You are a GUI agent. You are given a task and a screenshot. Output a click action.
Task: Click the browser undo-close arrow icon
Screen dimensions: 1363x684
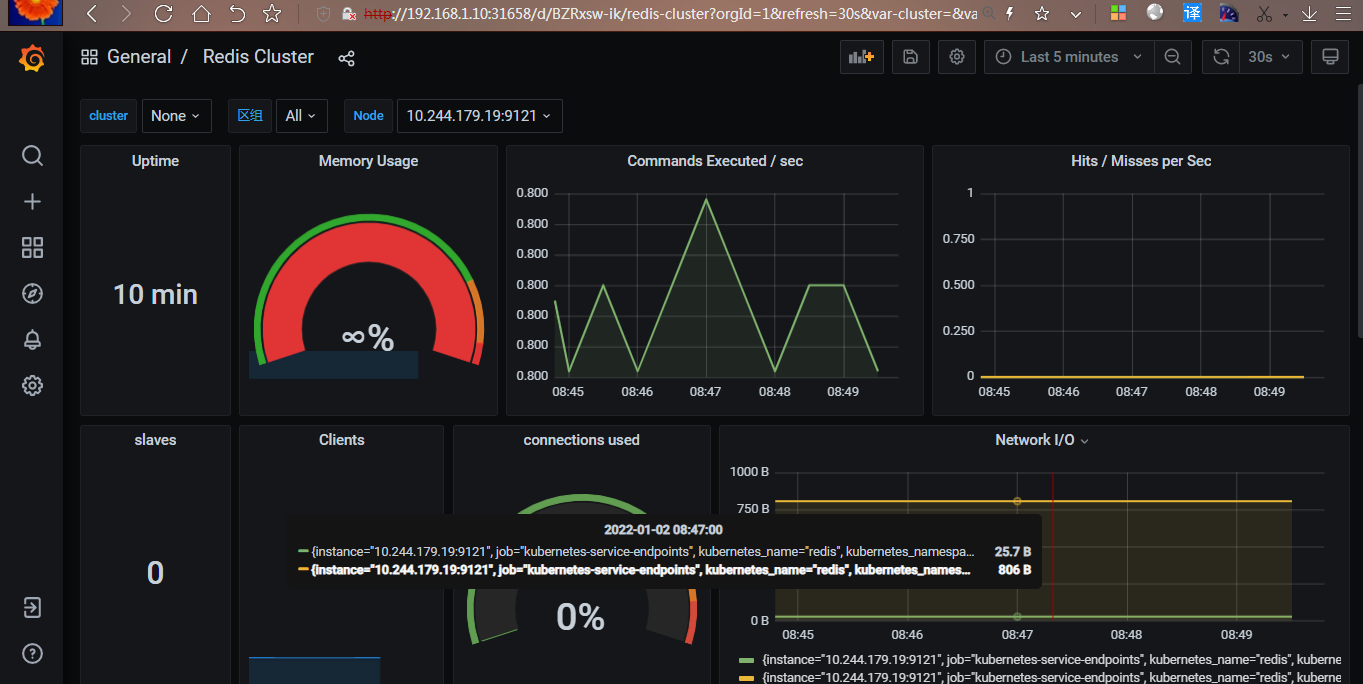click(x=237, y=14)
